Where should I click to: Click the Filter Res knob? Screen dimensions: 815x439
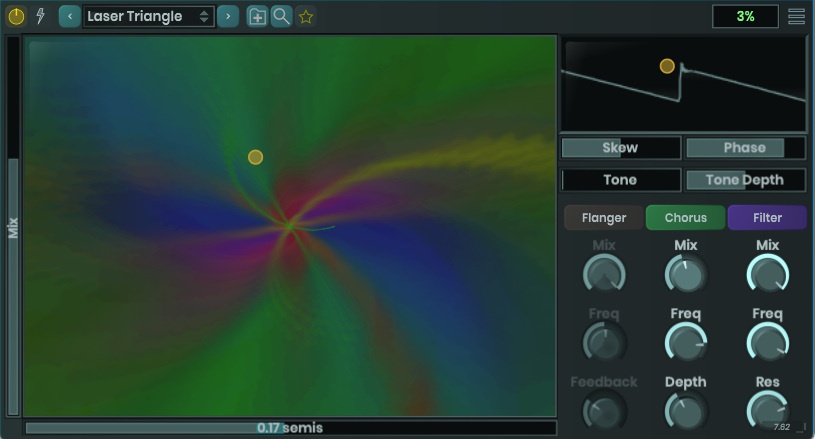[x=767, y=410]
